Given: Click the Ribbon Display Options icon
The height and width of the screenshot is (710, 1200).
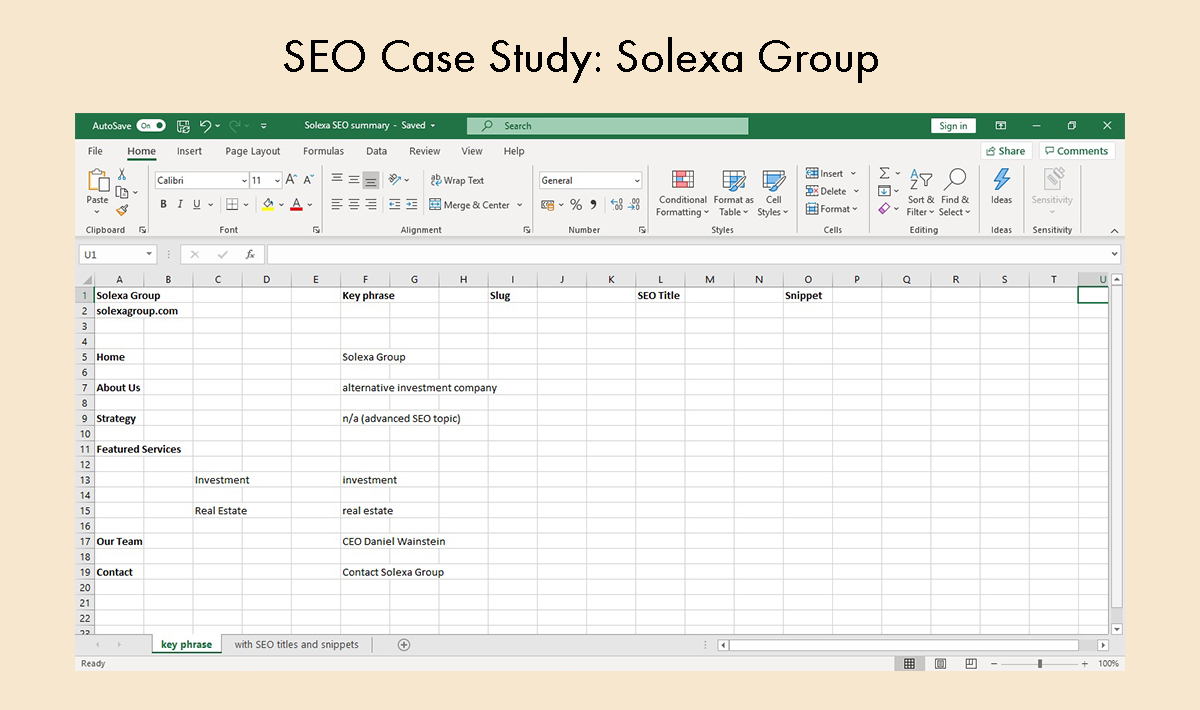Looking at the screenshot, I should point(1001,126).
